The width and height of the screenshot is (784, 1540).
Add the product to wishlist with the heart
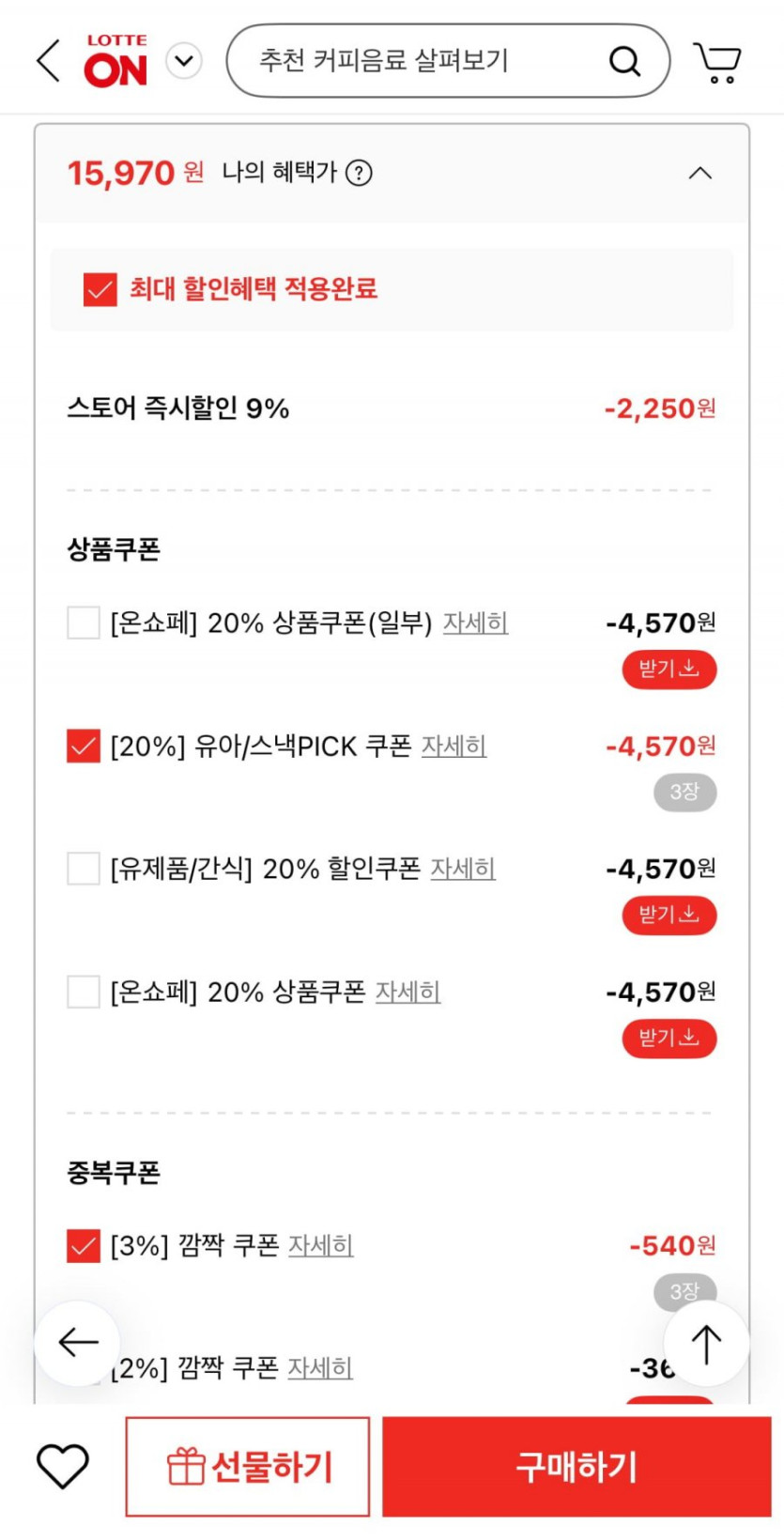[63, 1465]
